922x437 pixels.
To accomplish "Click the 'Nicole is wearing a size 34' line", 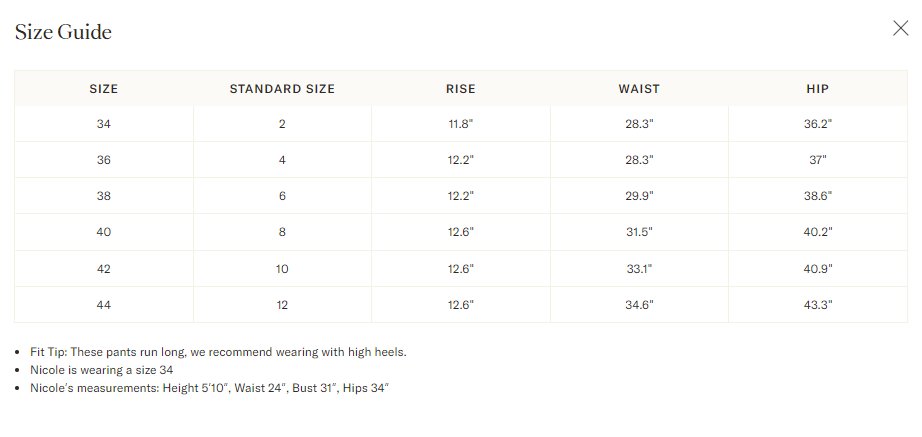I will (102, 370).
